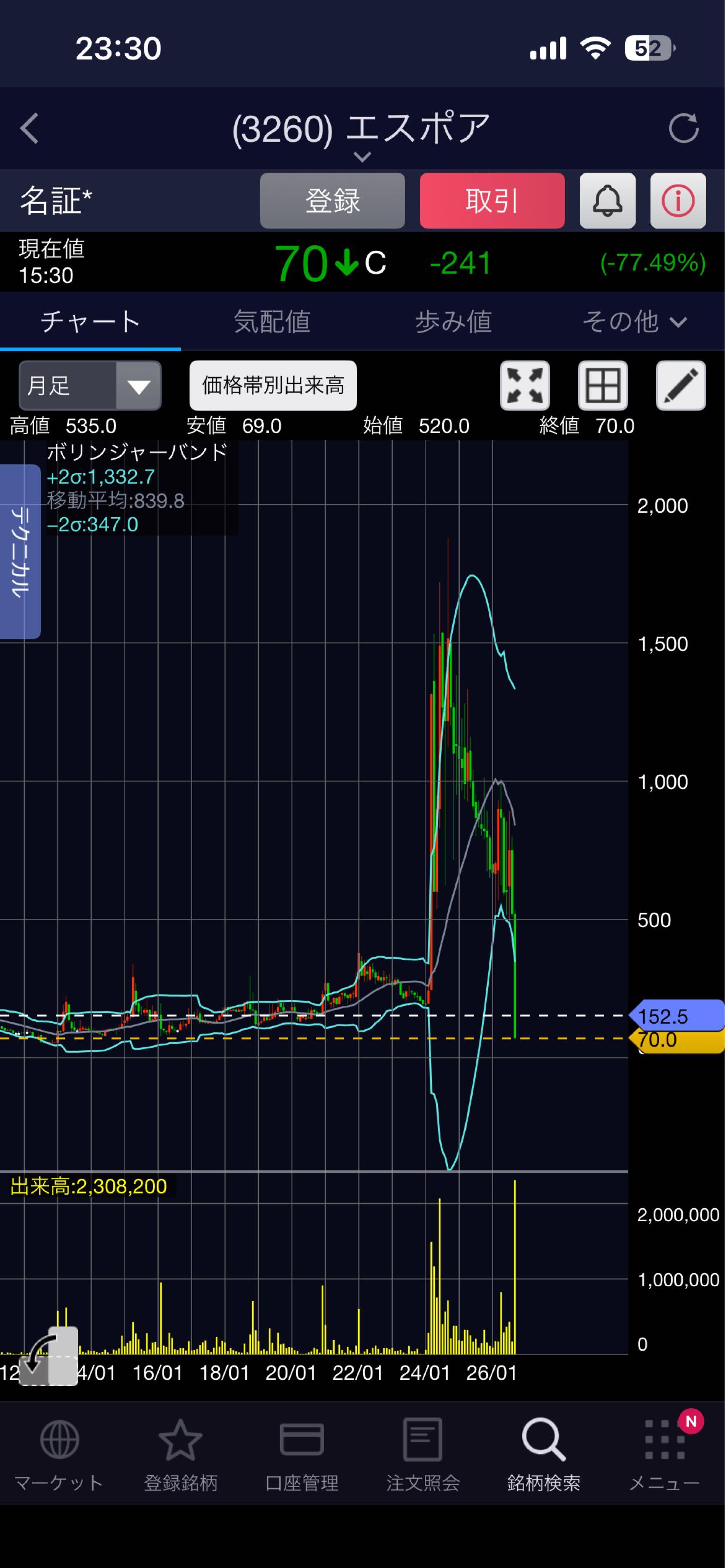Show stock information via red info icon

pyautogui.click(x=678, y=201)
